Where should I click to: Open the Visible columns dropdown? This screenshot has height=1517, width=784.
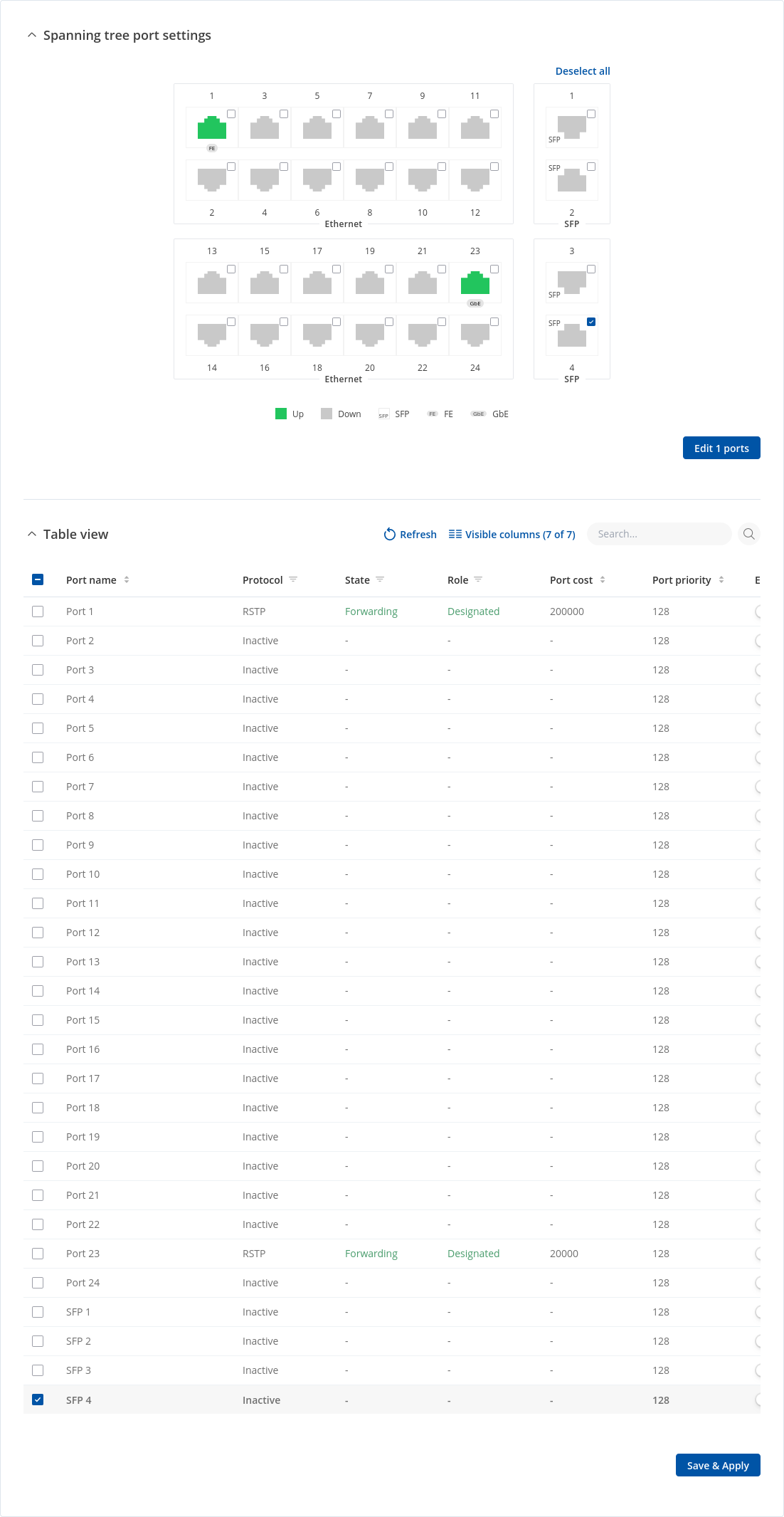click(512, 534)
